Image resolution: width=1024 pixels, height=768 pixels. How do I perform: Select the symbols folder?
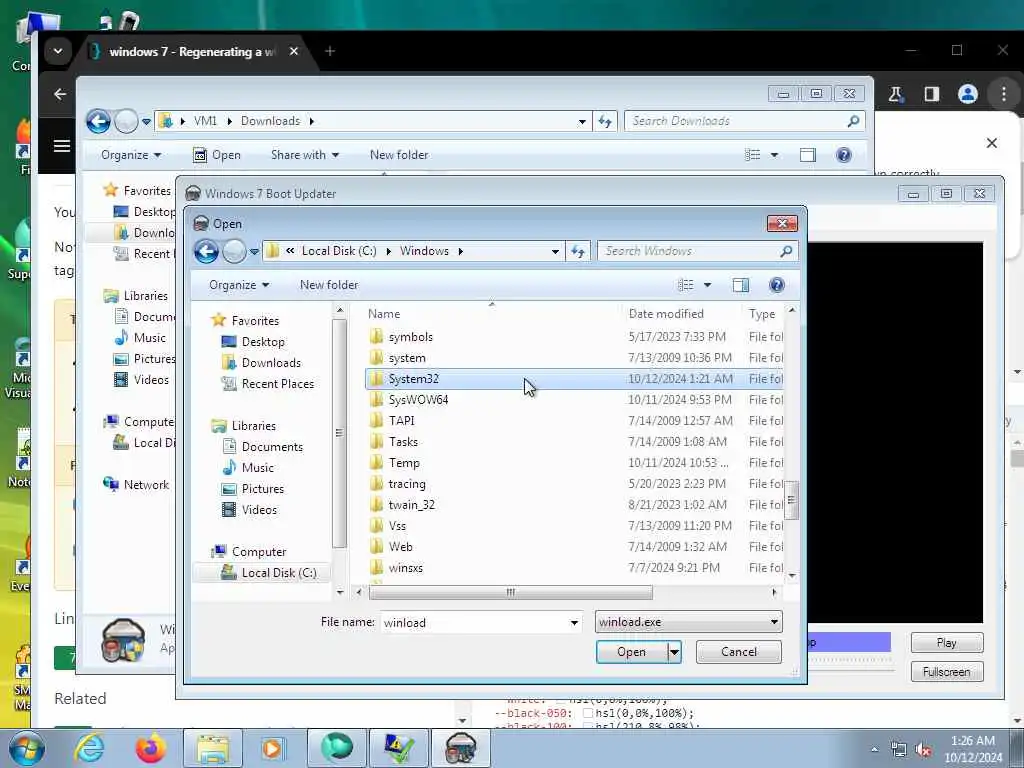tap(574, 337)
